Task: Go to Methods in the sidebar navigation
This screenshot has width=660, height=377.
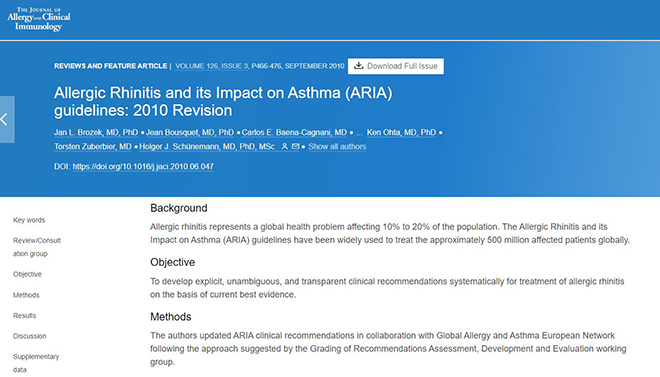Action: click(26, 295)
